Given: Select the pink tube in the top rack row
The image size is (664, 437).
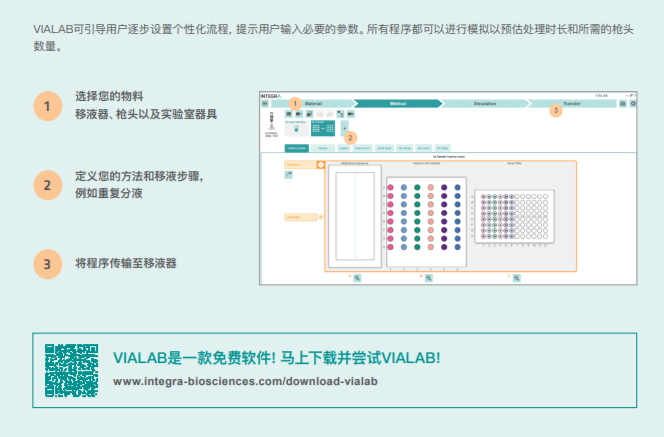Looking at the screenshot, I should [x=390, y=187].
